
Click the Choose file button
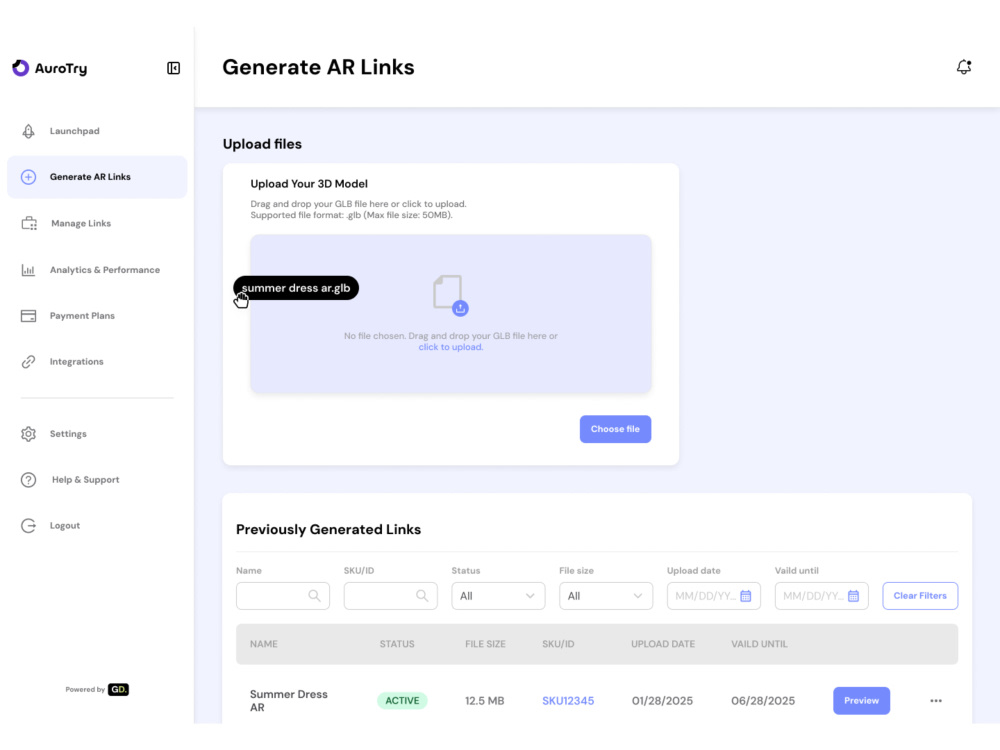pos(615,429)
